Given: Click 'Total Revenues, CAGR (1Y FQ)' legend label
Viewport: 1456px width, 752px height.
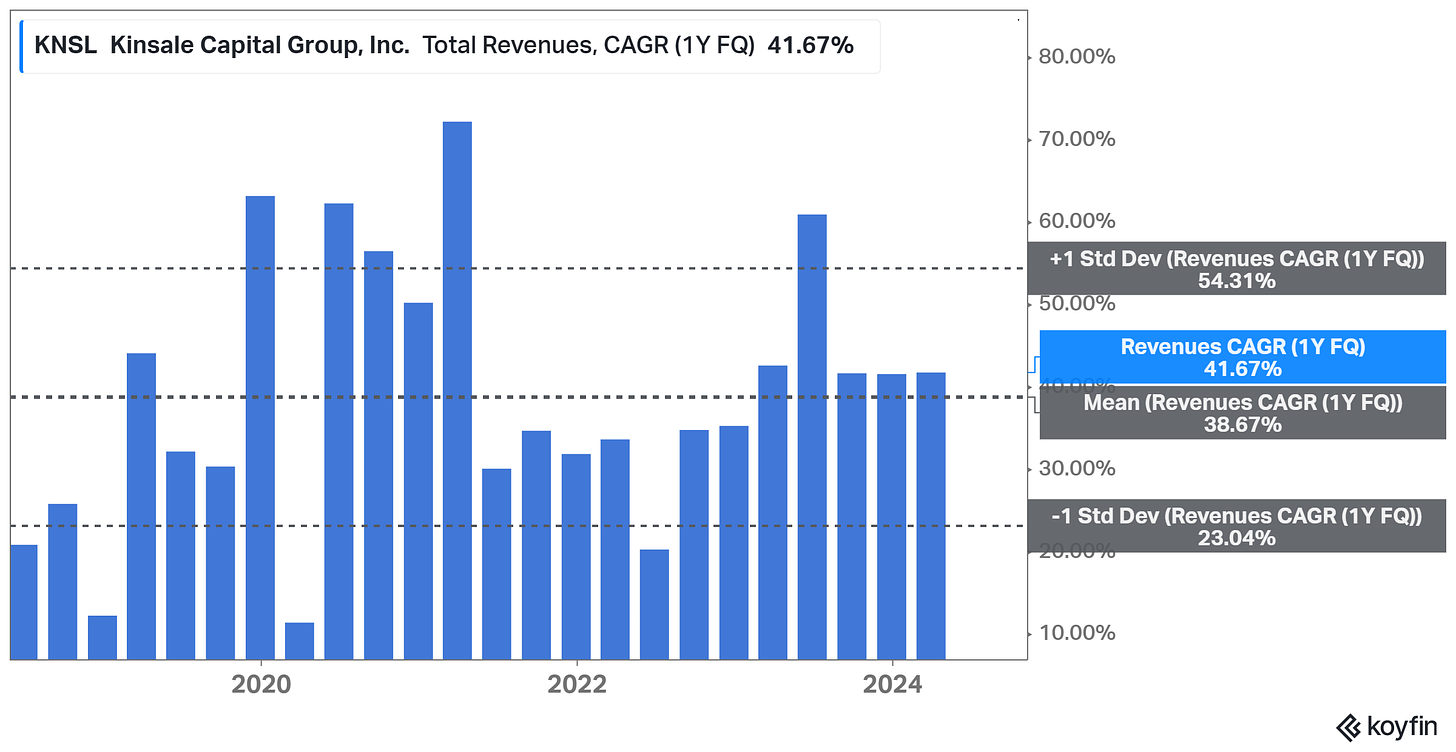Looking at the screenshot, I should point(589,45).
